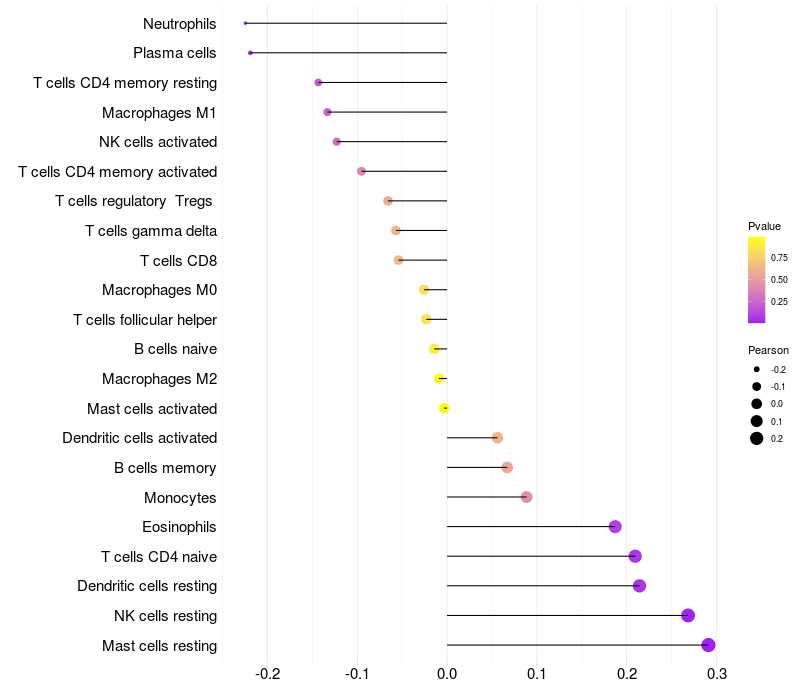Click the T cells CD4 naive dot
800x700 pixels.
(x=635, y=556)
